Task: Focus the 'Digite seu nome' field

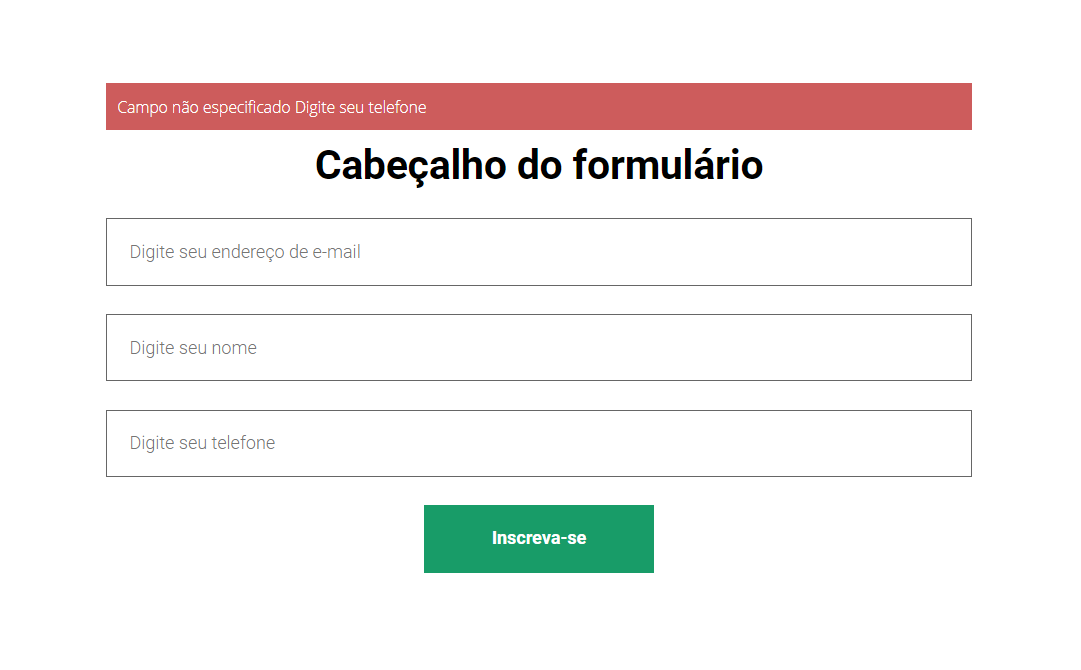Action: [x=538, y=348]
